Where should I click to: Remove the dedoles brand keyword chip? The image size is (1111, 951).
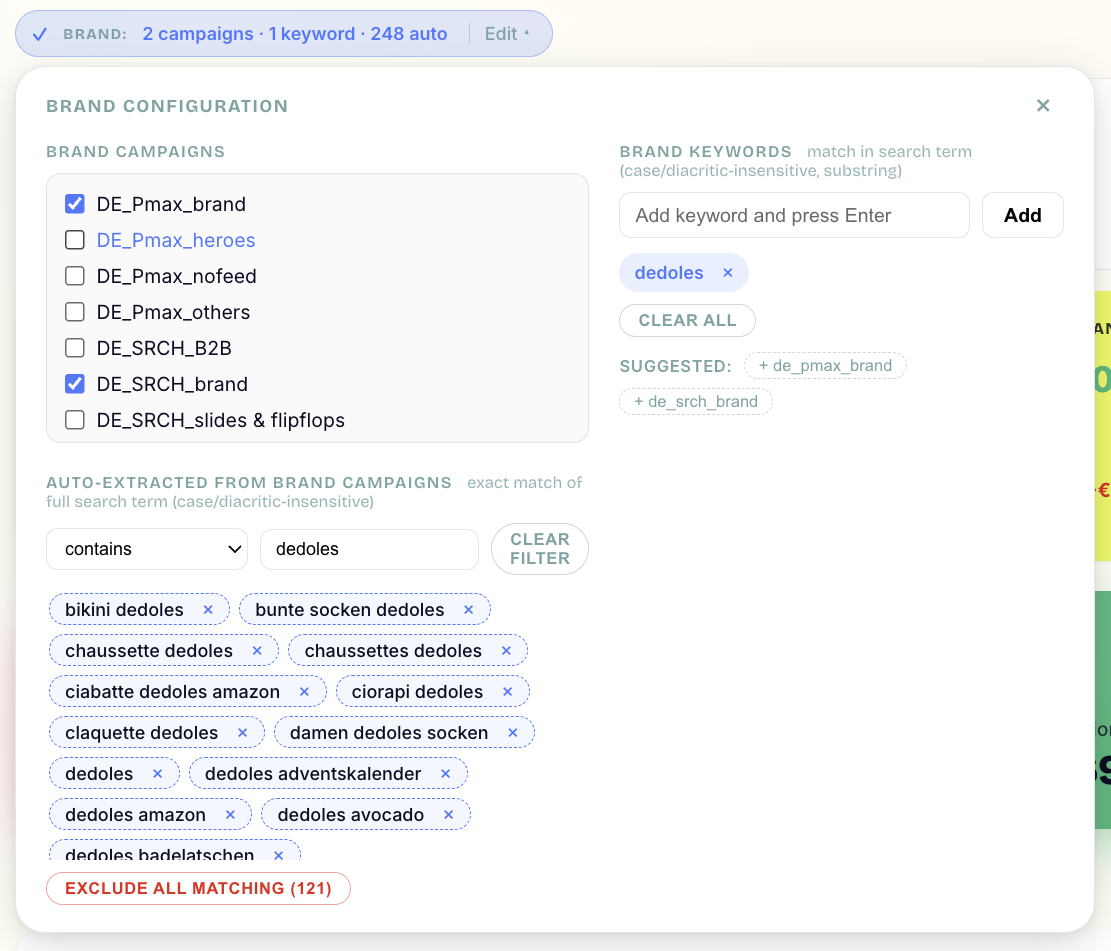[728, 273]
